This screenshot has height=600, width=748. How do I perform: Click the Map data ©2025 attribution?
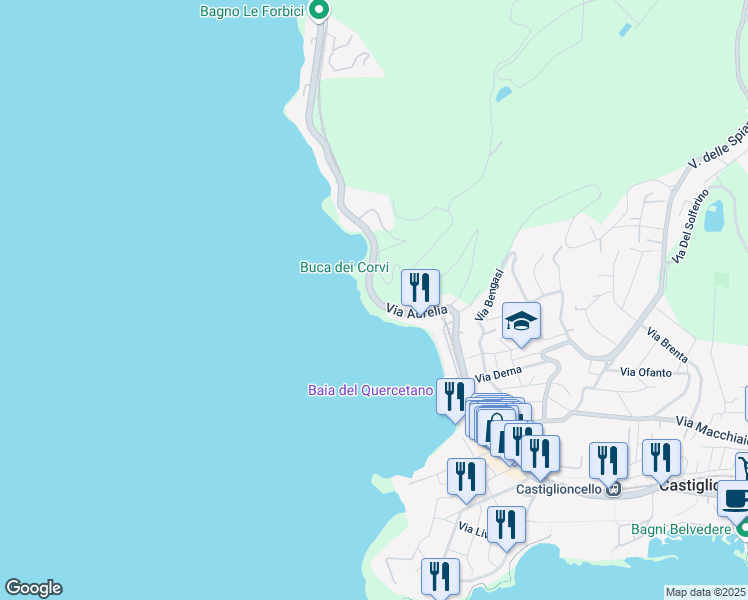(705, 592)
